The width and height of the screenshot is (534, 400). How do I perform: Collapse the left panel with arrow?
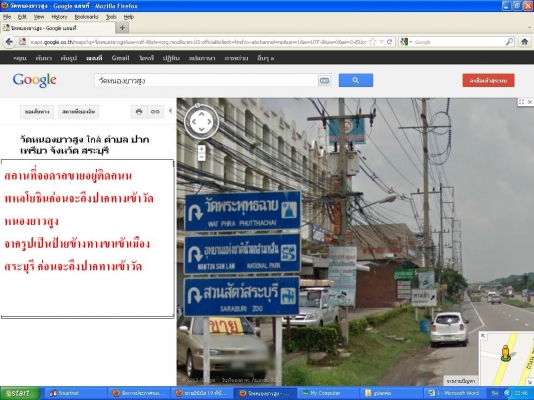[170, 111]
